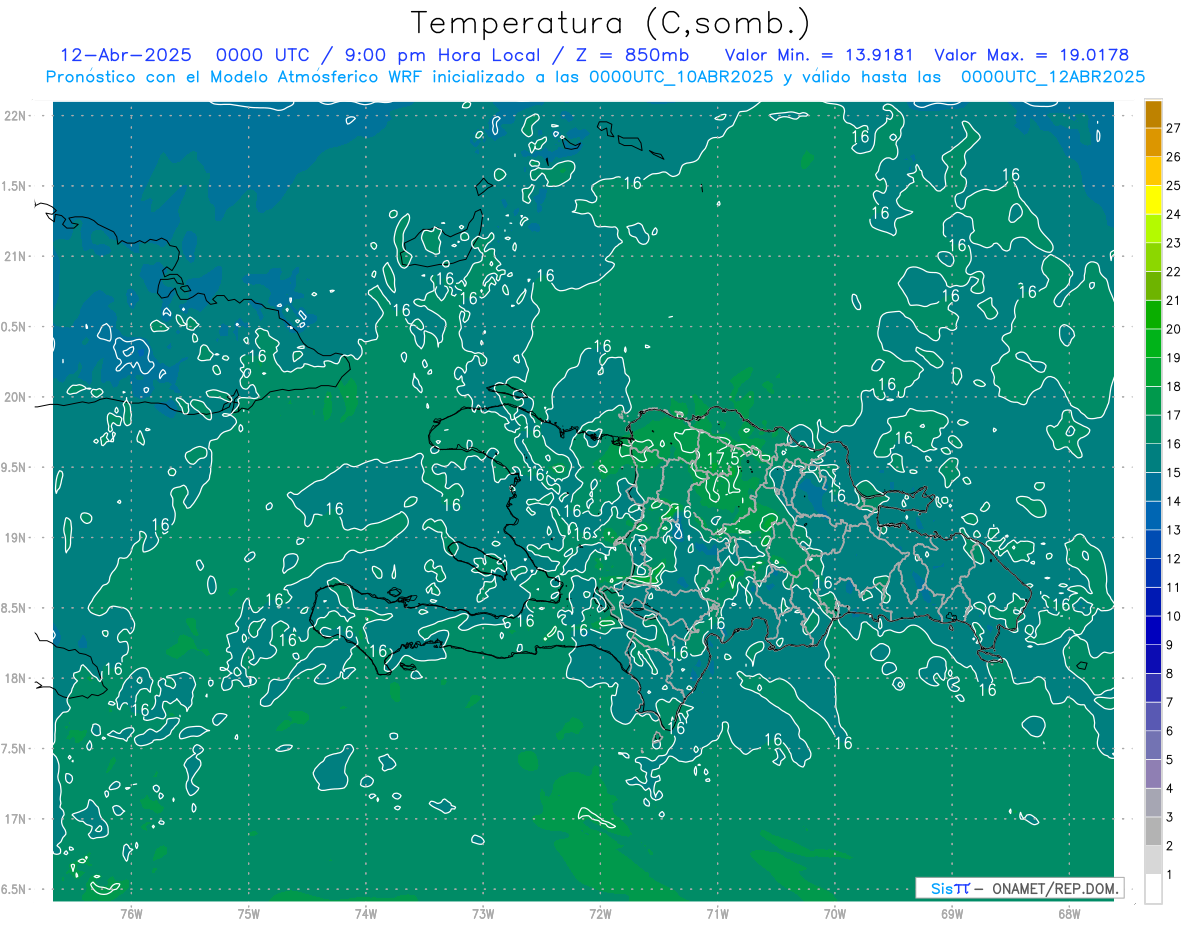
Task: Click the initialization stamp "0000UTC_10ABR2025"
Action: click(681, 77)
